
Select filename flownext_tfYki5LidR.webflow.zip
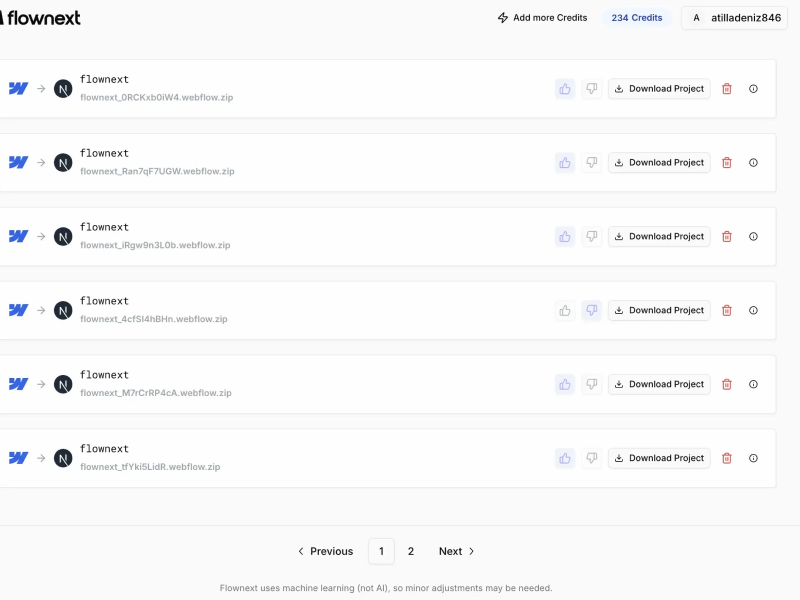click(150, 467)
